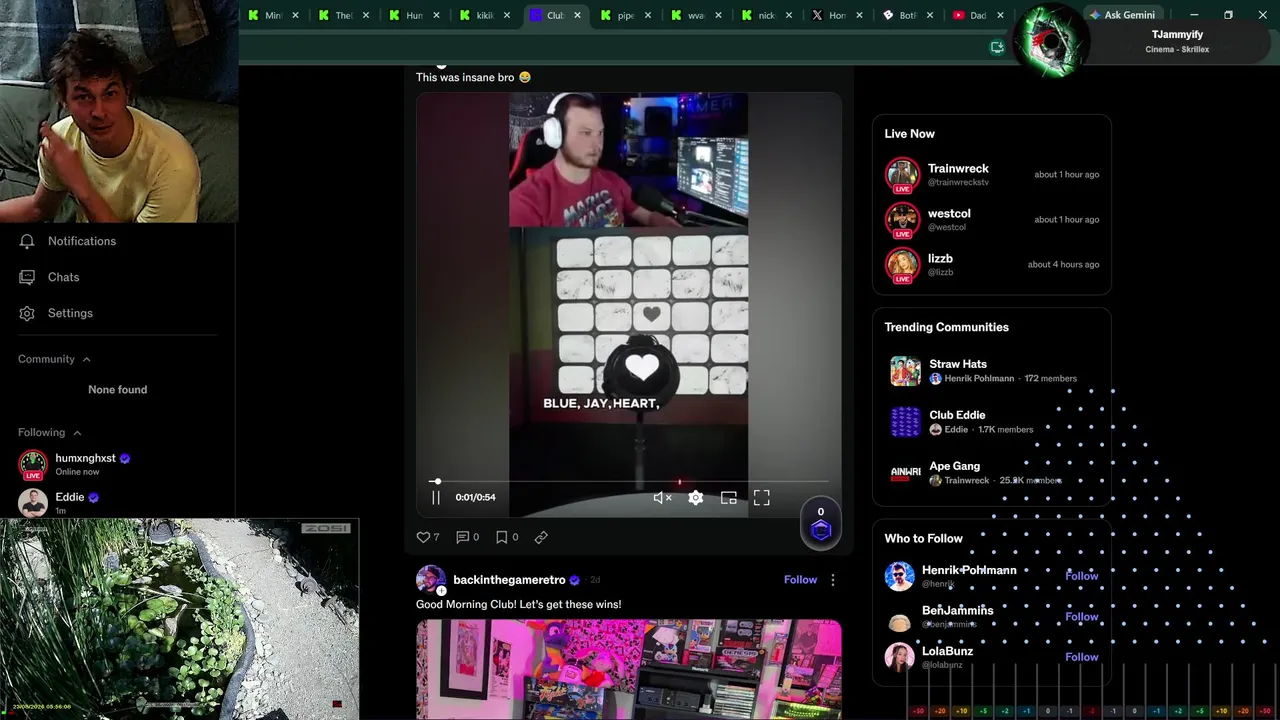Copy the post link via chain icon
The width and height of the screenshot is (1280, 720).
[x=541, y=537]
